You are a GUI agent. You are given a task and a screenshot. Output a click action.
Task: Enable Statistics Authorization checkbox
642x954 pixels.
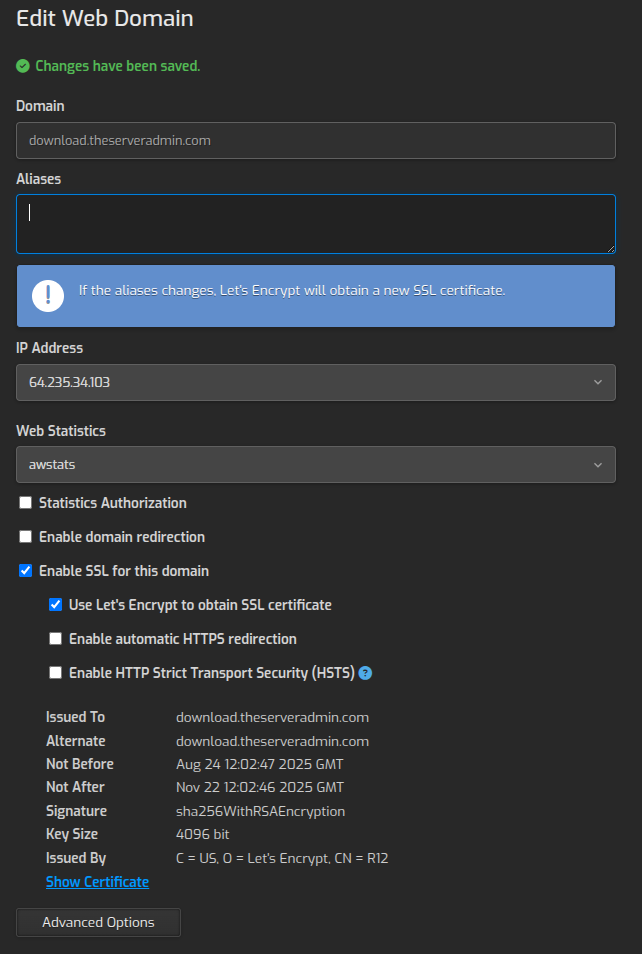tap(26, 503)
